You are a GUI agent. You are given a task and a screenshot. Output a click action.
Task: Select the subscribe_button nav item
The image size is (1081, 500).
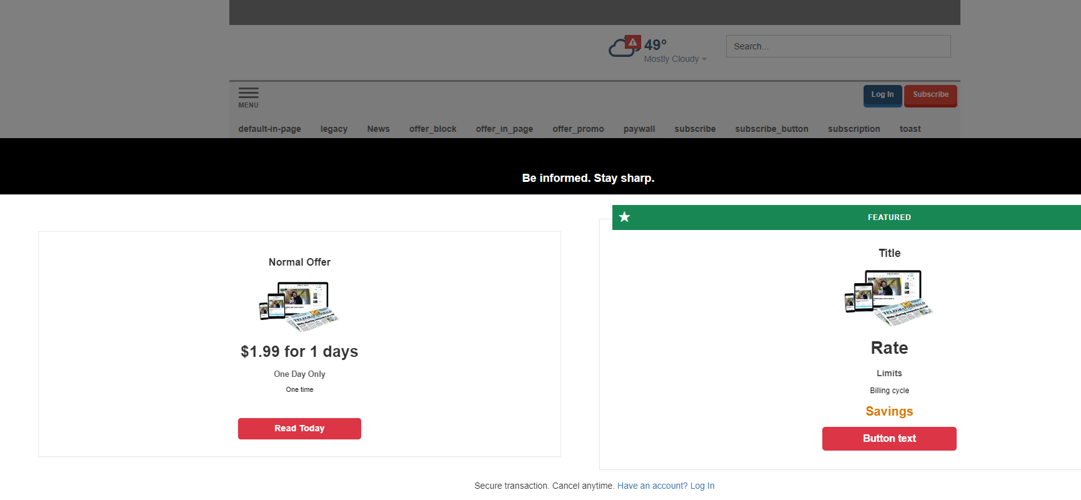tap(771, 129)
